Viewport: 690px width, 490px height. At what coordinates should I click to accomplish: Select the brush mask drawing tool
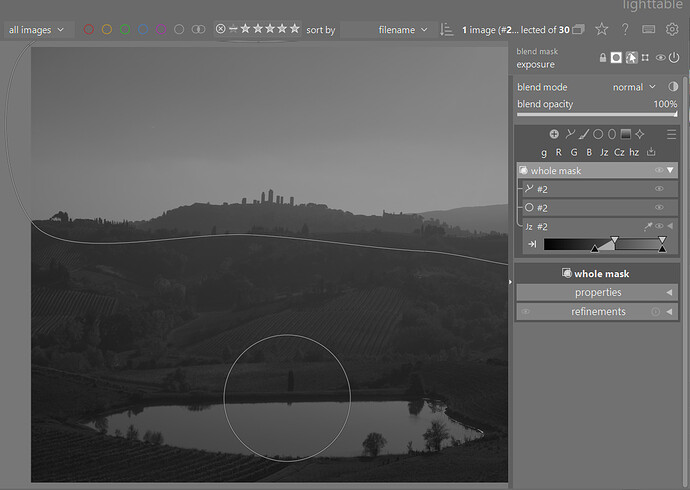(584, 134)
